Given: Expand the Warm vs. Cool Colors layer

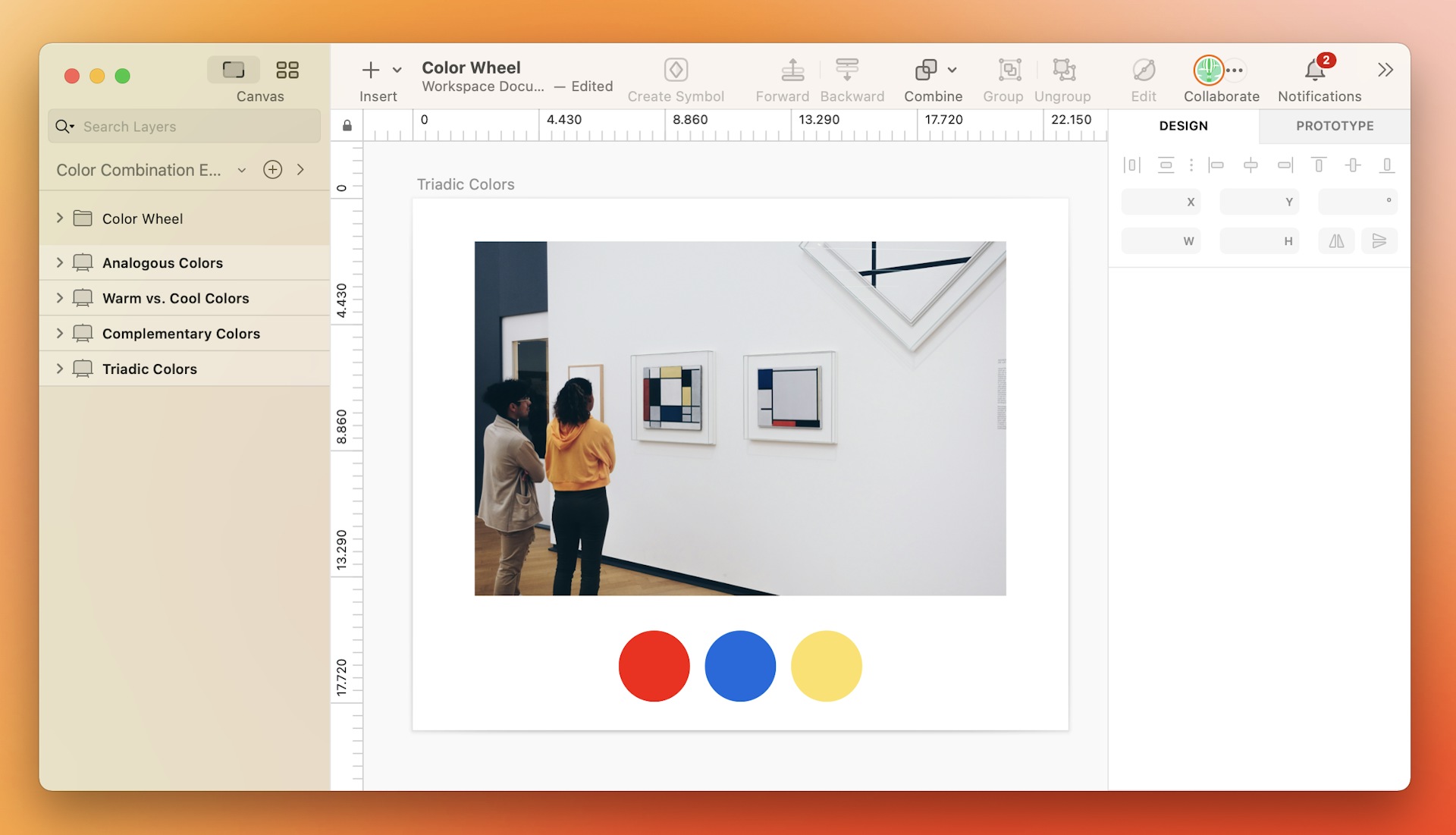Looking at the screenshot, I should [x=60, y=298].
